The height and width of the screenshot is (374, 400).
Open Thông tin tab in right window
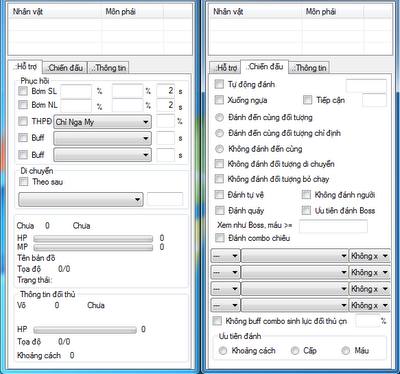[x=309, y=68]
